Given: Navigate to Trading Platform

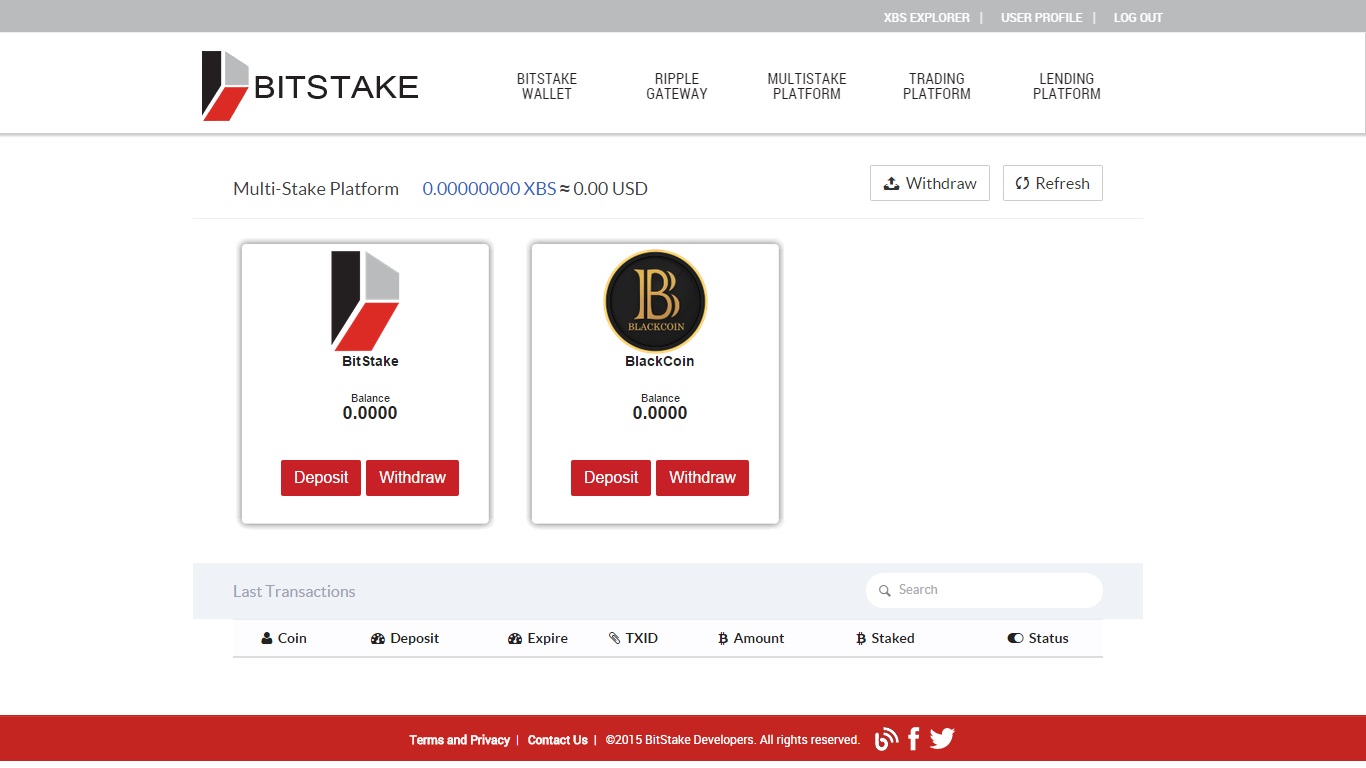Looking at the screenshot, I should click(x=937, y=86).
